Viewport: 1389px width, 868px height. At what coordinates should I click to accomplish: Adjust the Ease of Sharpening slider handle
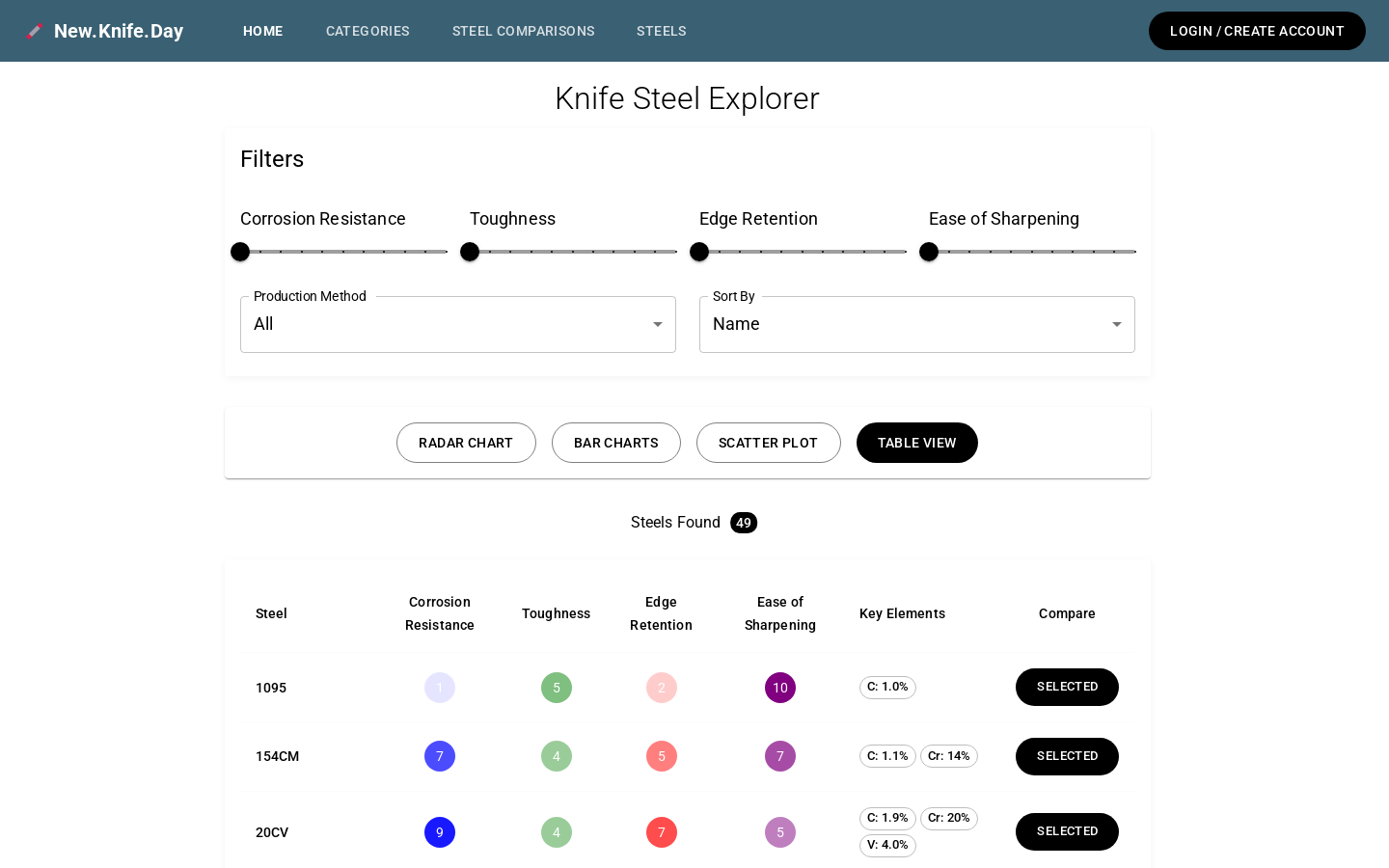pos(929,252)
